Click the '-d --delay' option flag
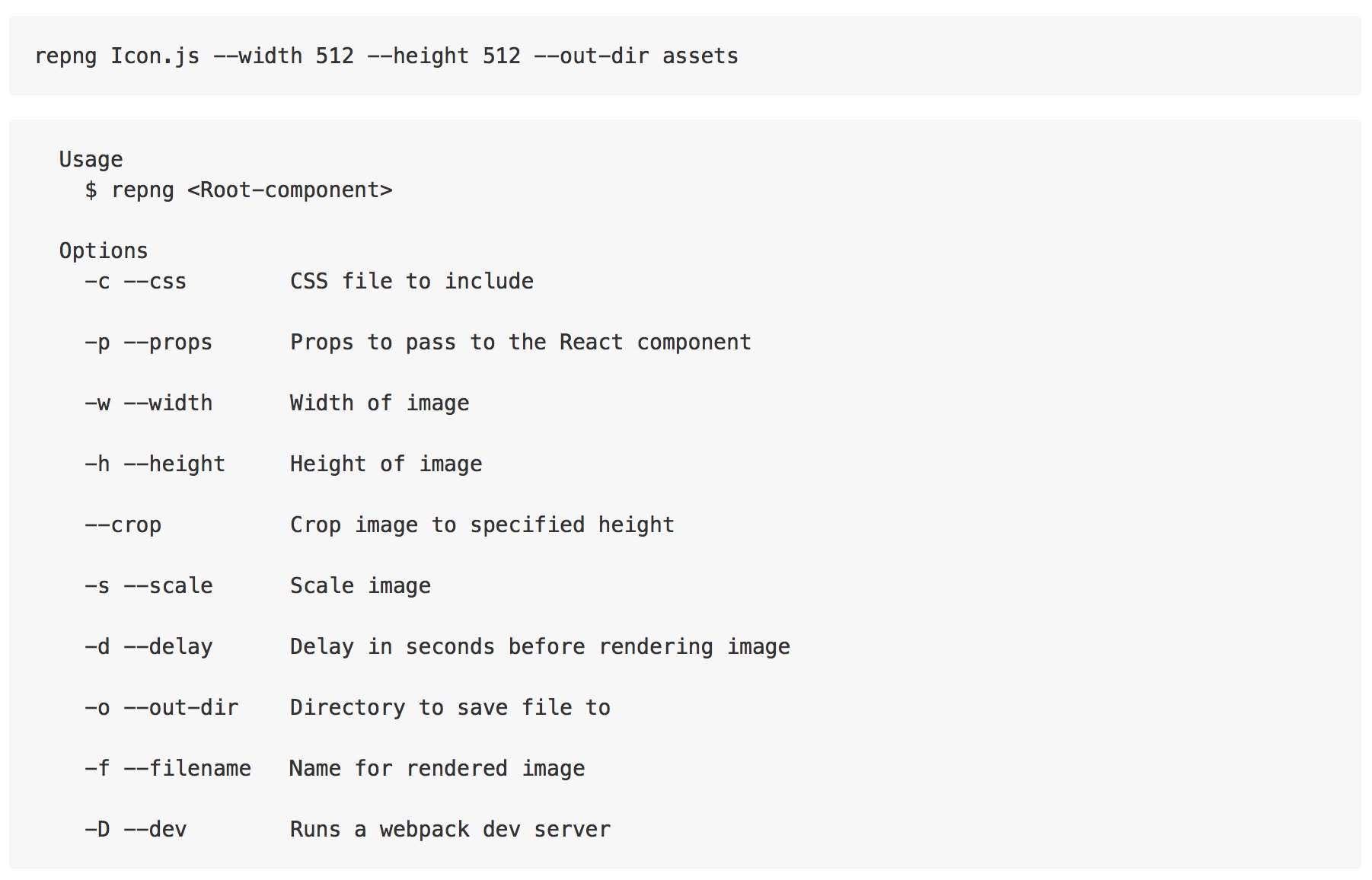 [x=148, y=646]
